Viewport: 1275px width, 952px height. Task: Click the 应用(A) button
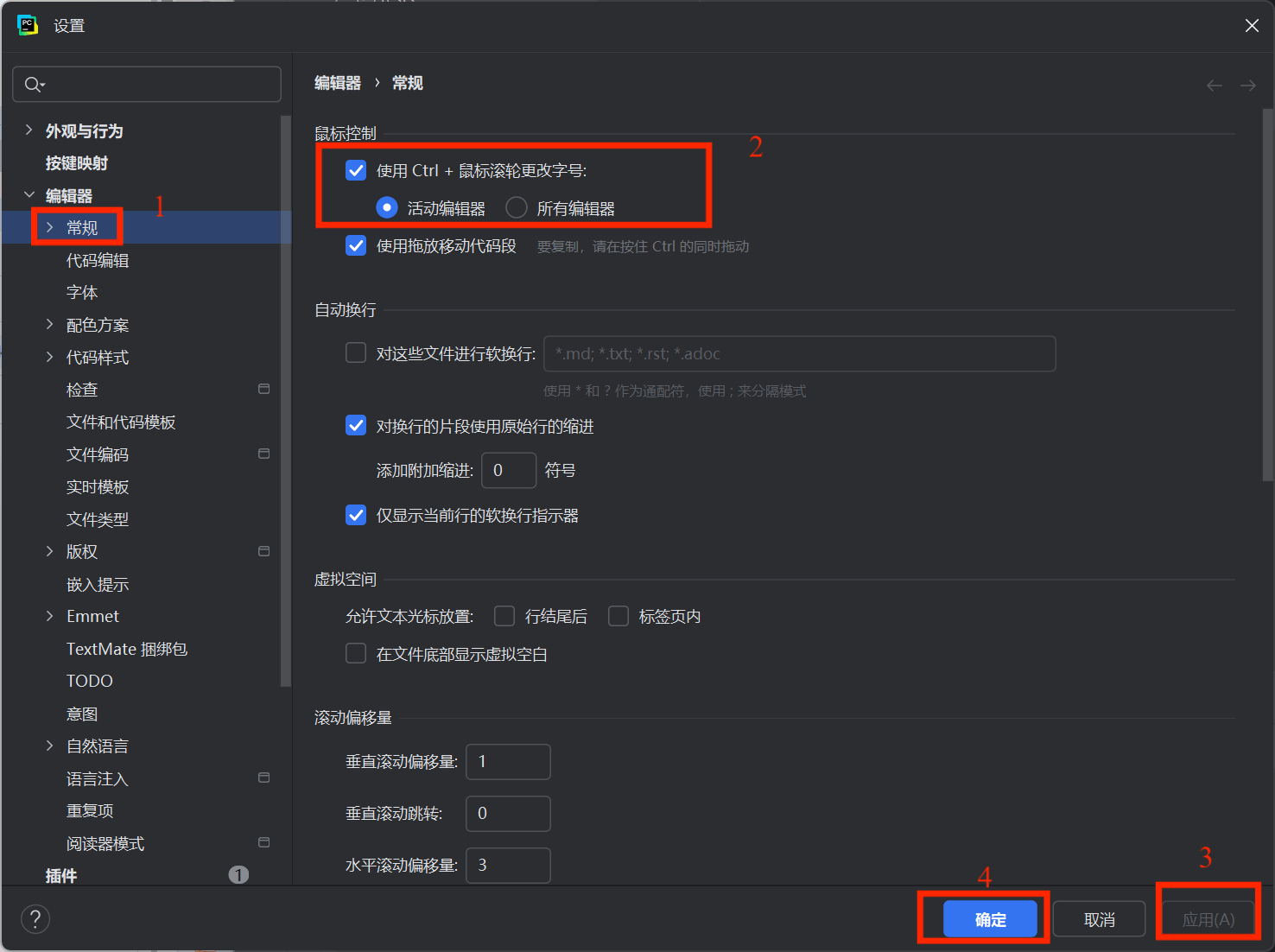pos(1208,919)
